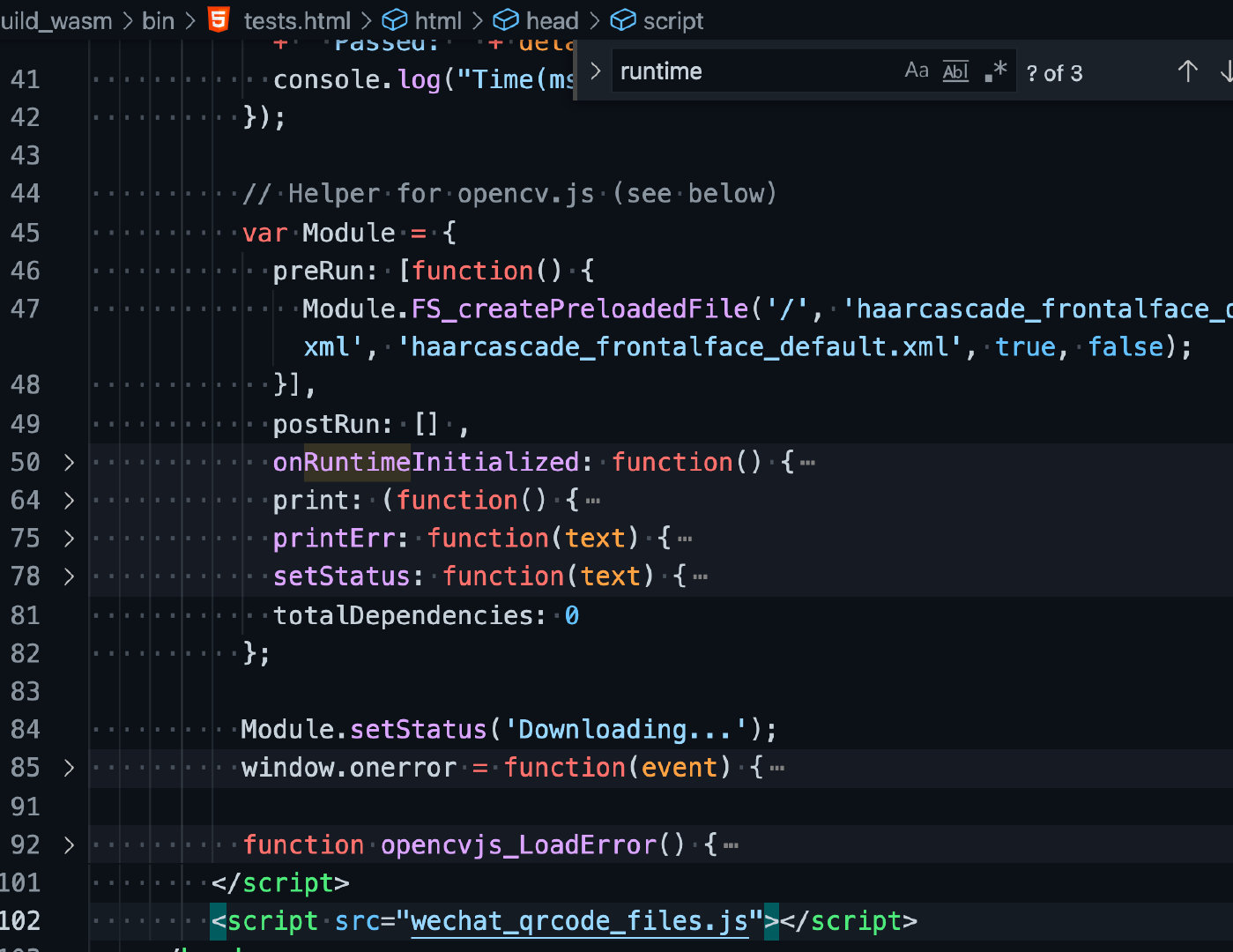The height and width of the screenshot is (952, 1233).
Task: Expand folded setStatus function on line 78
Action: click(x=69, y=576)
